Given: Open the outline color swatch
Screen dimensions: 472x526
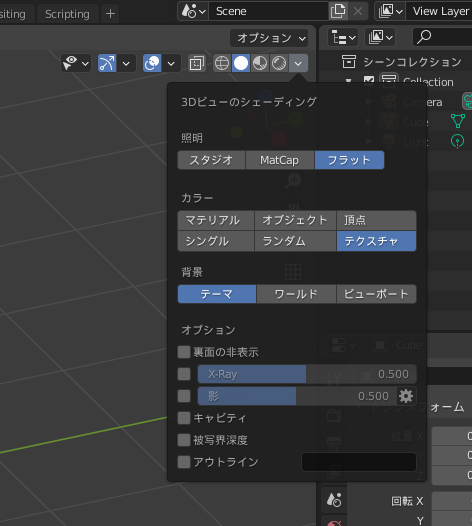Looking at the screenshot, I should click(359, 462).
